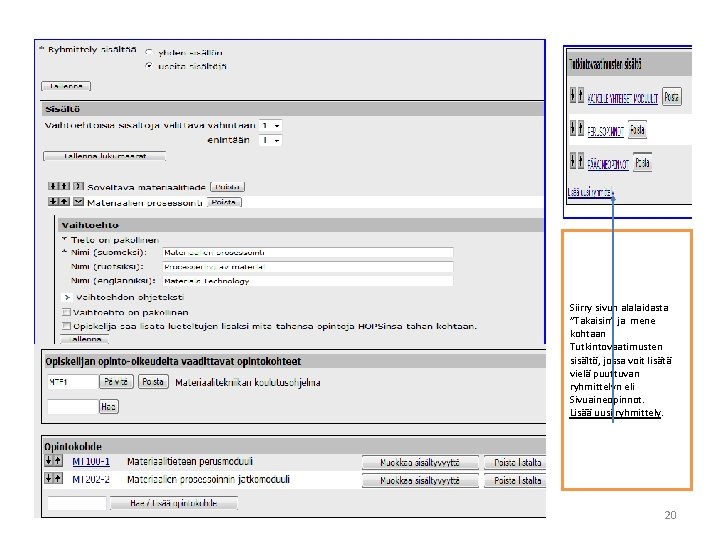
Task: Collapse the Materiaalien prosessointi option
Action: click(79, 202)
